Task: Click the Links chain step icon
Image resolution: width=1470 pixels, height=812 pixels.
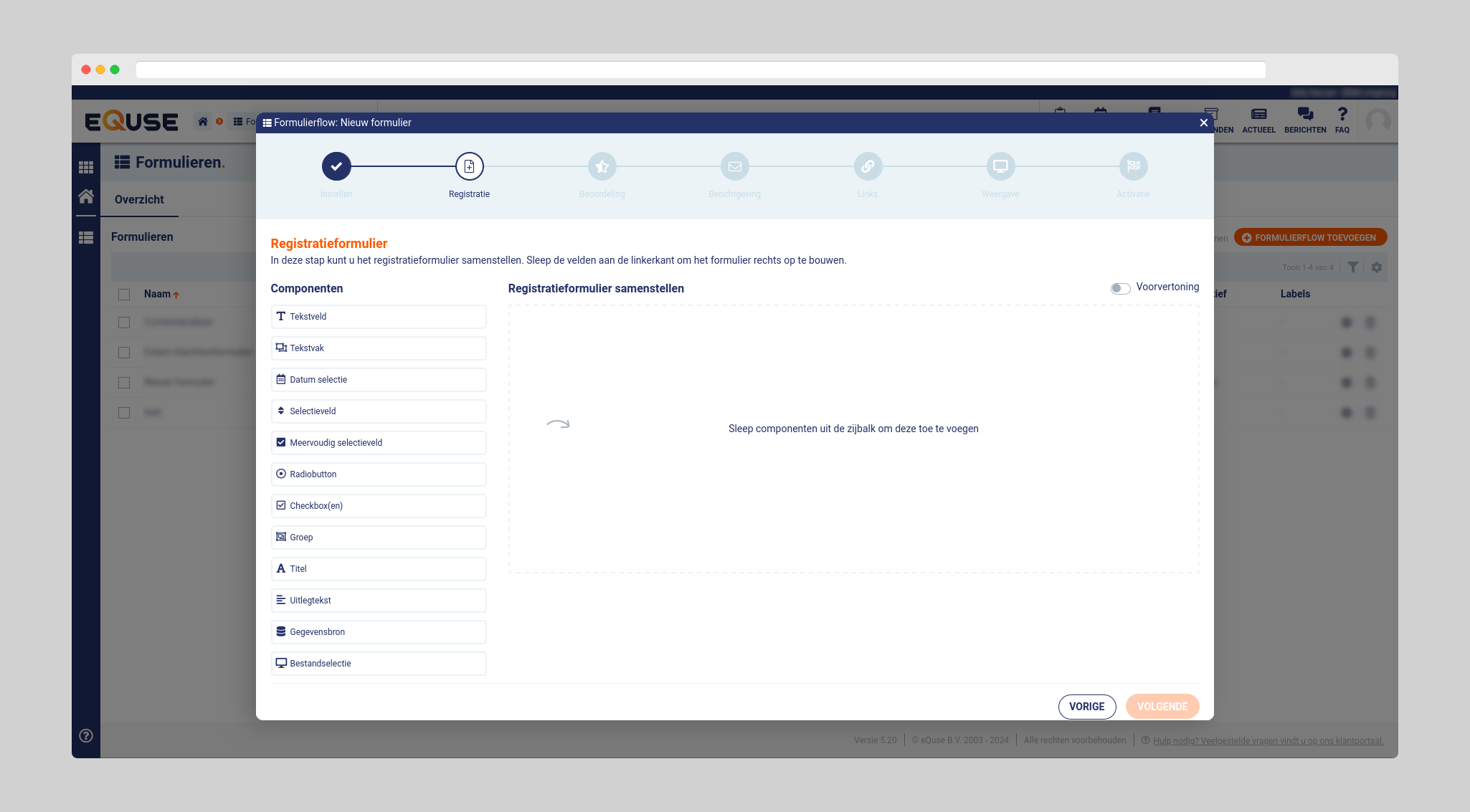Action: (x=868, y=166)
